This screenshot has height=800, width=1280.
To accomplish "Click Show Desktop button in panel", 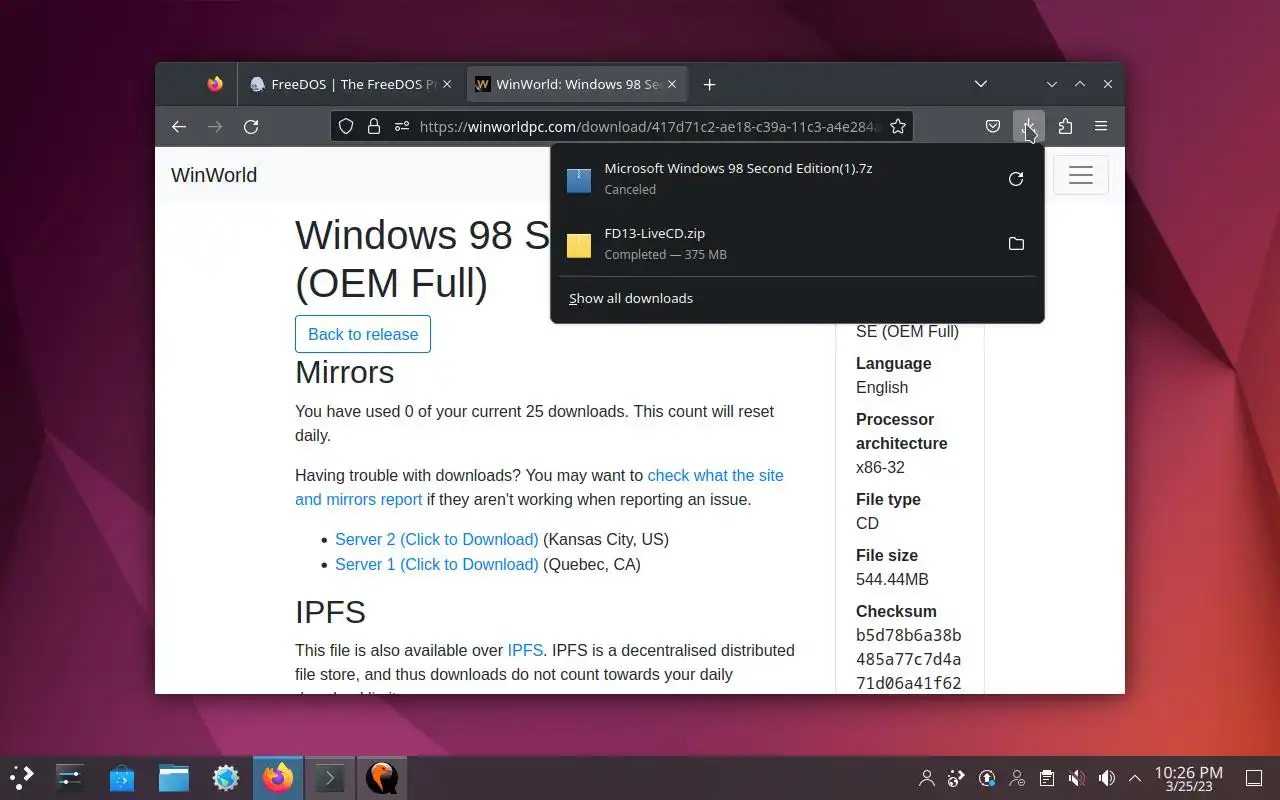I will [1254, 778].
